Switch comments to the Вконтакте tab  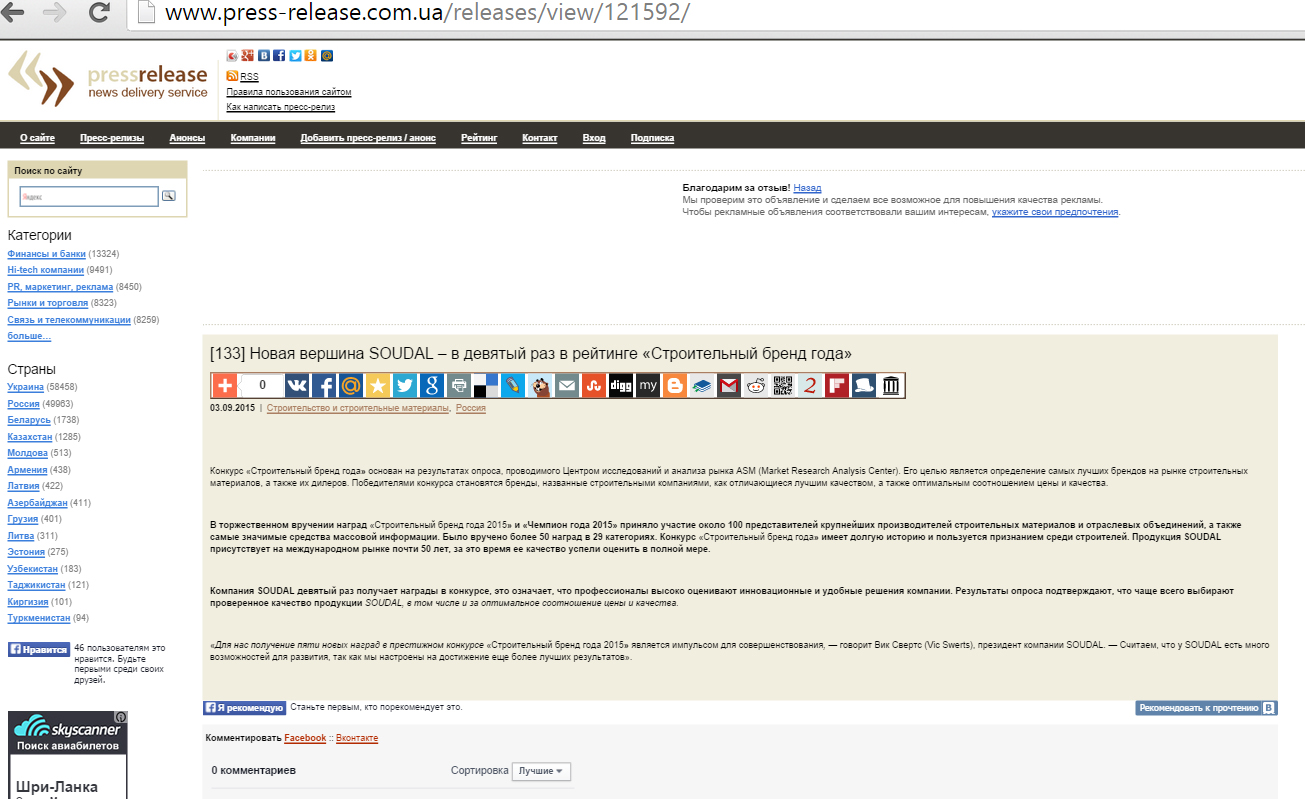[x=357, y=738]
